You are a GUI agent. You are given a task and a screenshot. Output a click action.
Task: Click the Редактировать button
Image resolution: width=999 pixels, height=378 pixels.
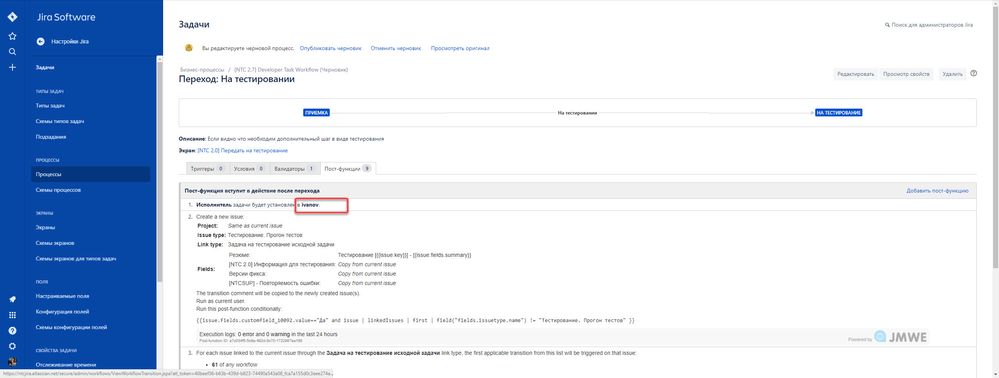pos(855,74)
